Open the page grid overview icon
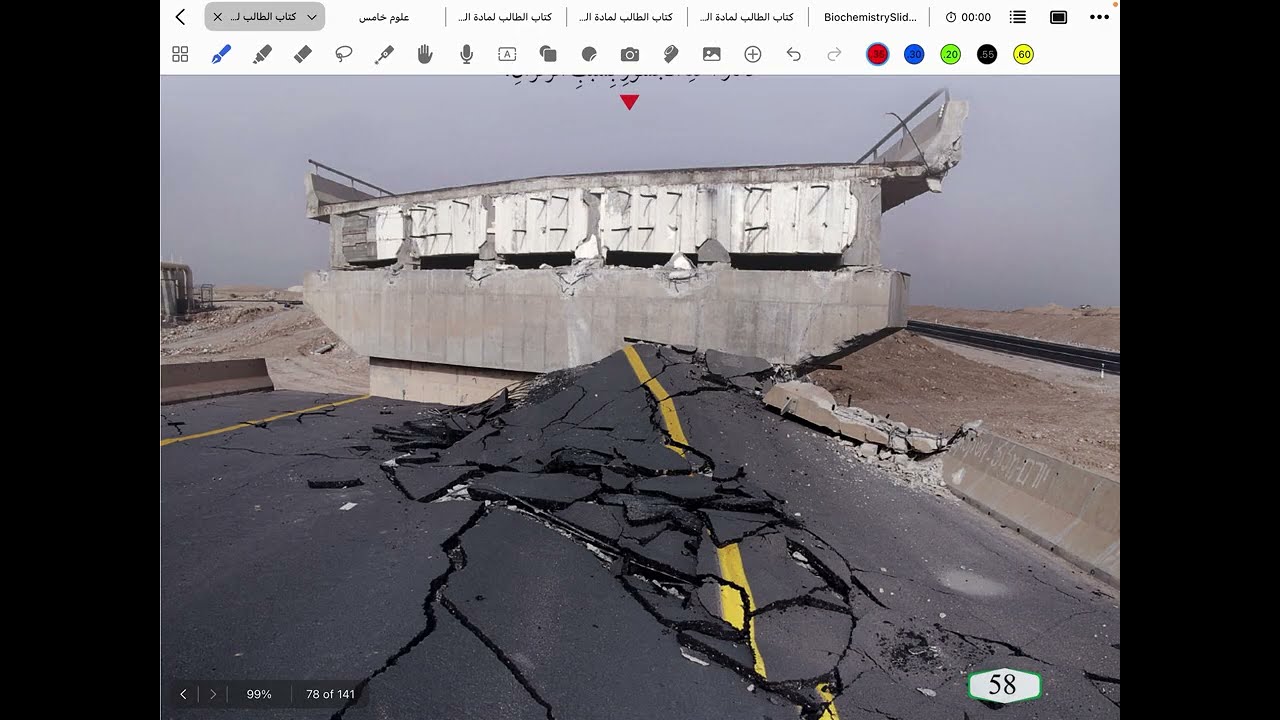The height and width of the screenshot is (720, 1280). (180, 54)
